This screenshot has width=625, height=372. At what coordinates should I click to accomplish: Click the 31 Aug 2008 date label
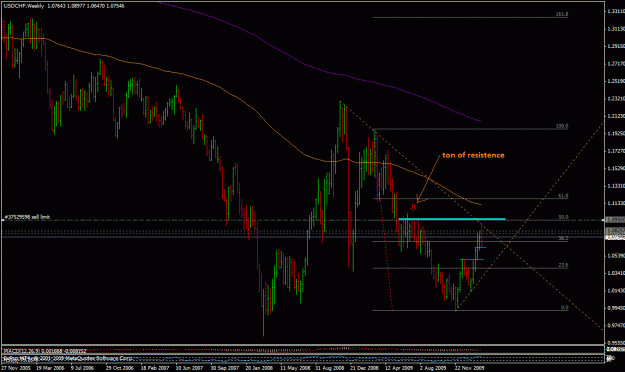coord(330,368)
